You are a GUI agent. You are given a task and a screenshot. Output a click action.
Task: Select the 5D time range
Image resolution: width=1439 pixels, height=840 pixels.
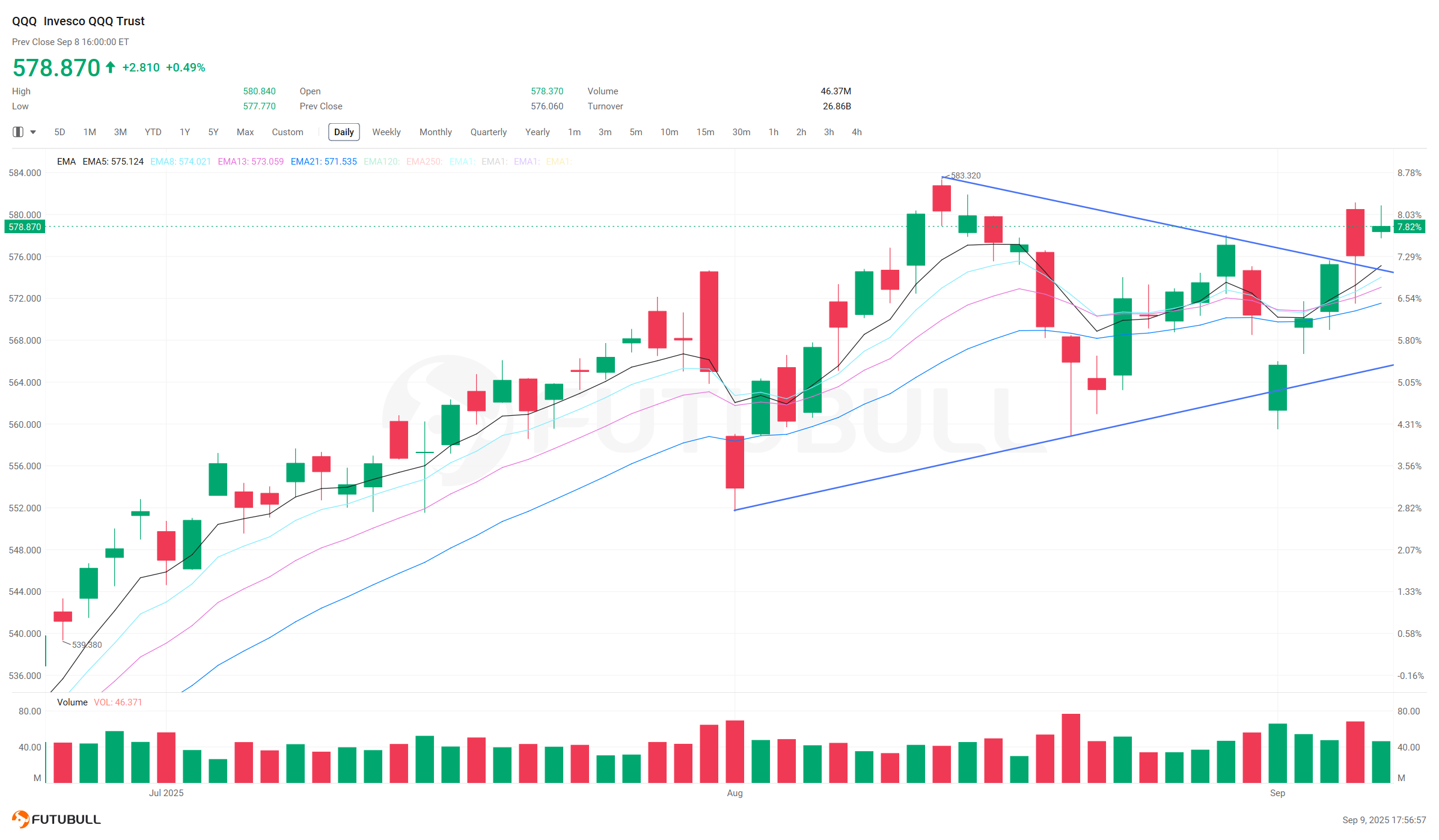[60, 132]
